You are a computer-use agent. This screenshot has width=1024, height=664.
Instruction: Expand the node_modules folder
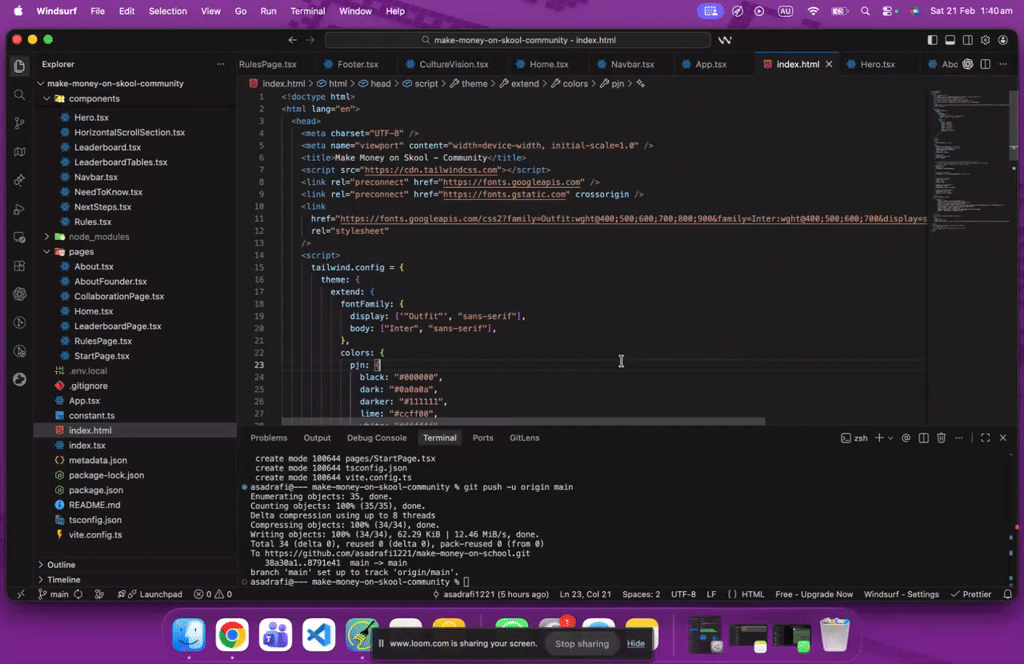(x=47, y=236)
